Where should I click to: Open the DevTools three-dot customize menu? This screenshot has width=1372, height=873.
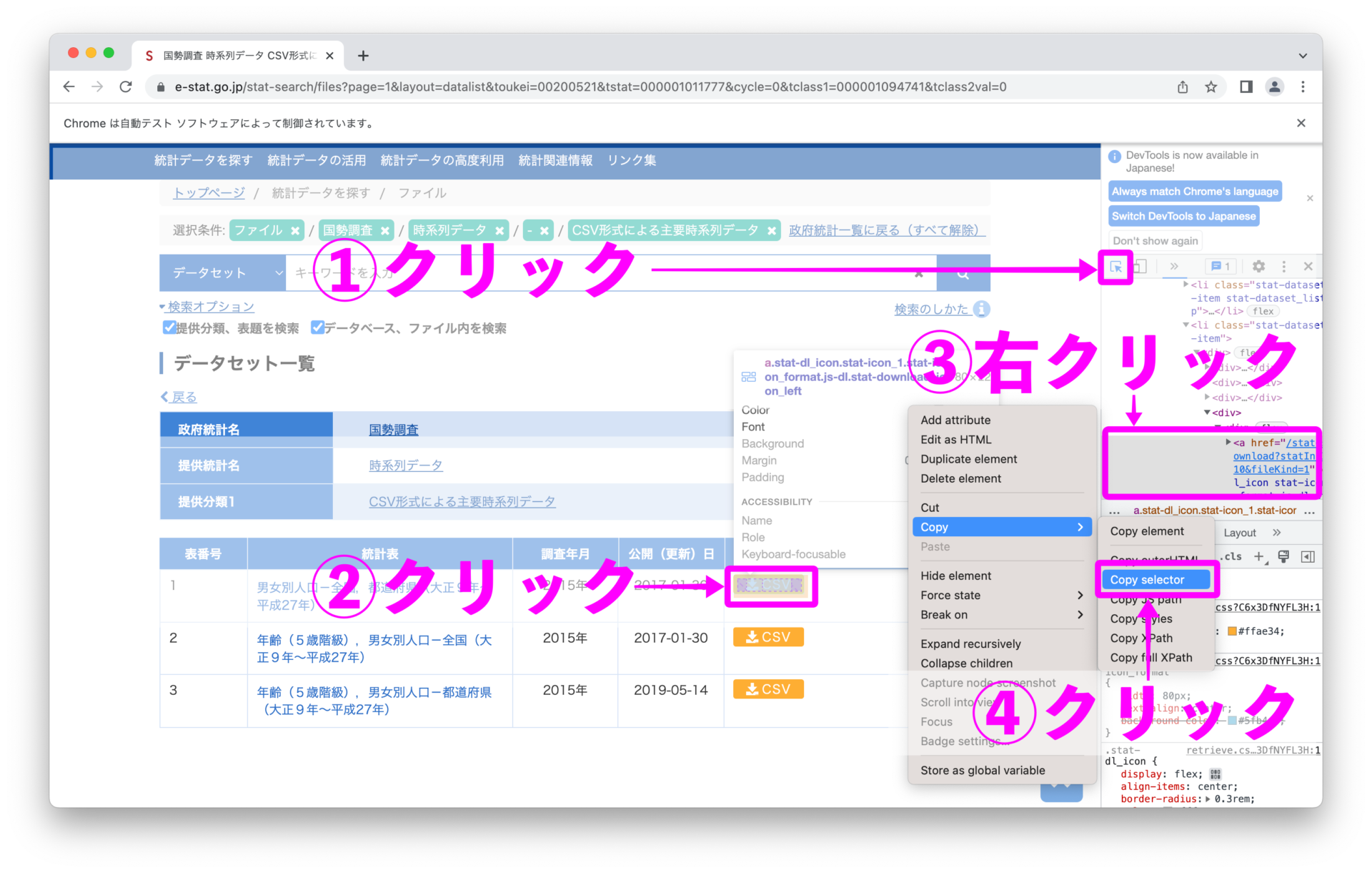1283,266
